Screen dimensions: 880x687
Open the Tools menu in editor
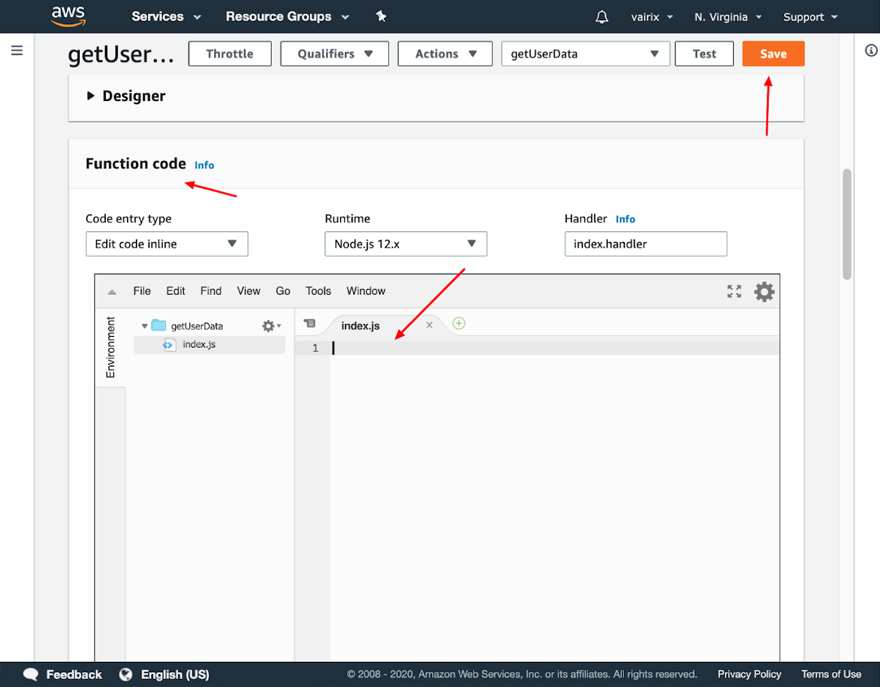click(318, 291)
